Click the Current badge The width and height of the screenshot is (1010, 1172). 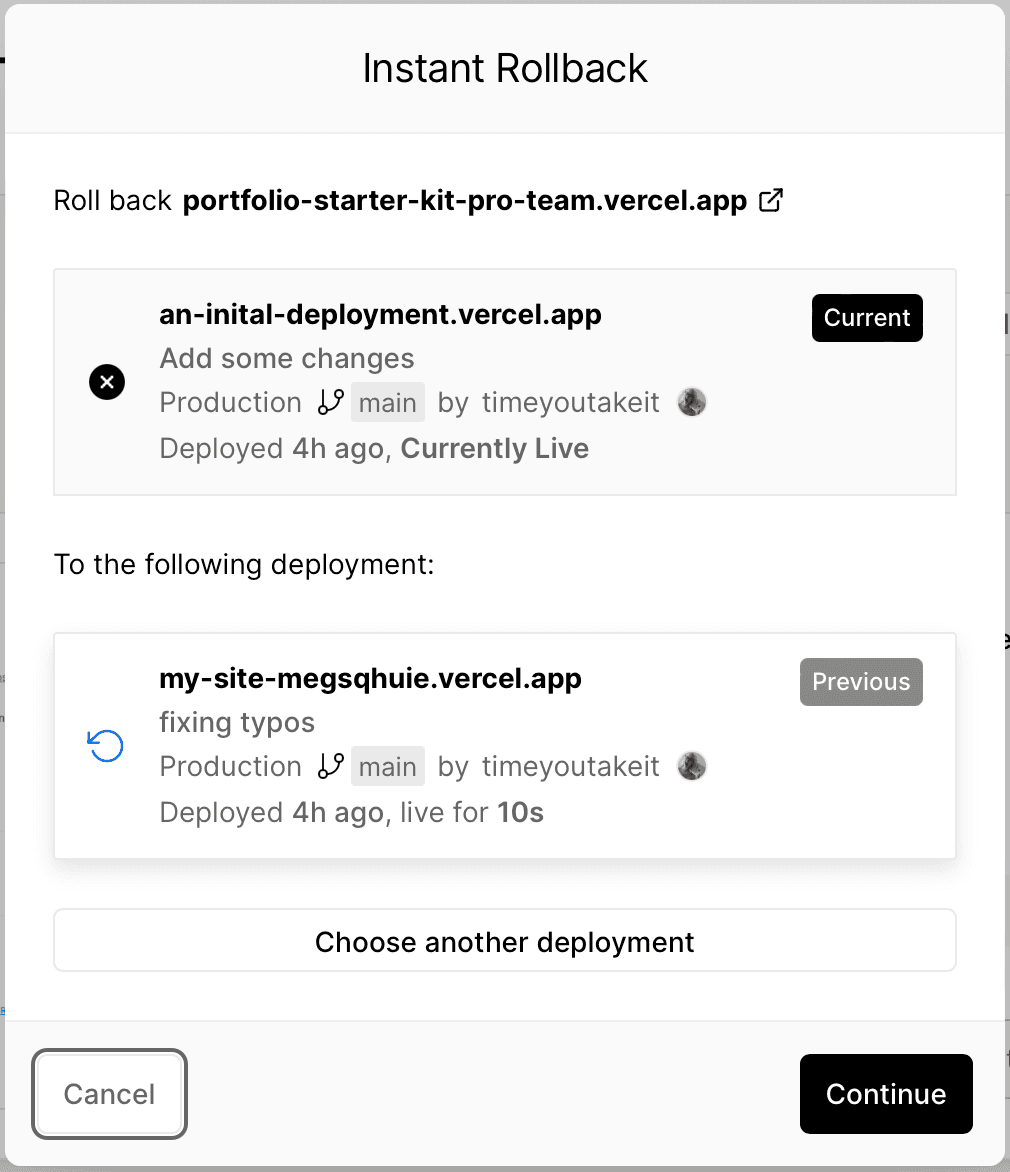pos(866,318)
